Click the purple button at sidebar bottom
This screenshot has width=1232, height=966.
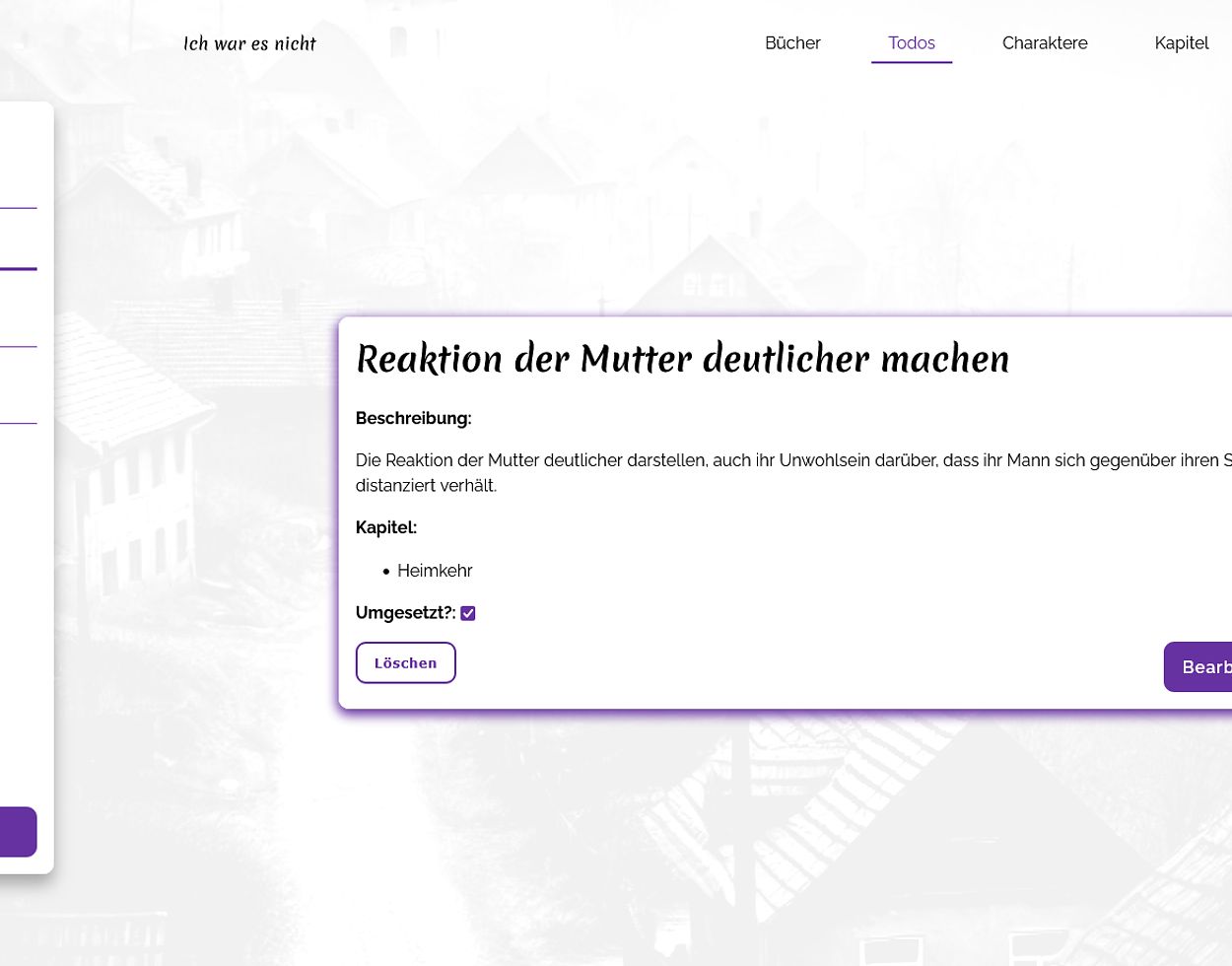[18, 832]
